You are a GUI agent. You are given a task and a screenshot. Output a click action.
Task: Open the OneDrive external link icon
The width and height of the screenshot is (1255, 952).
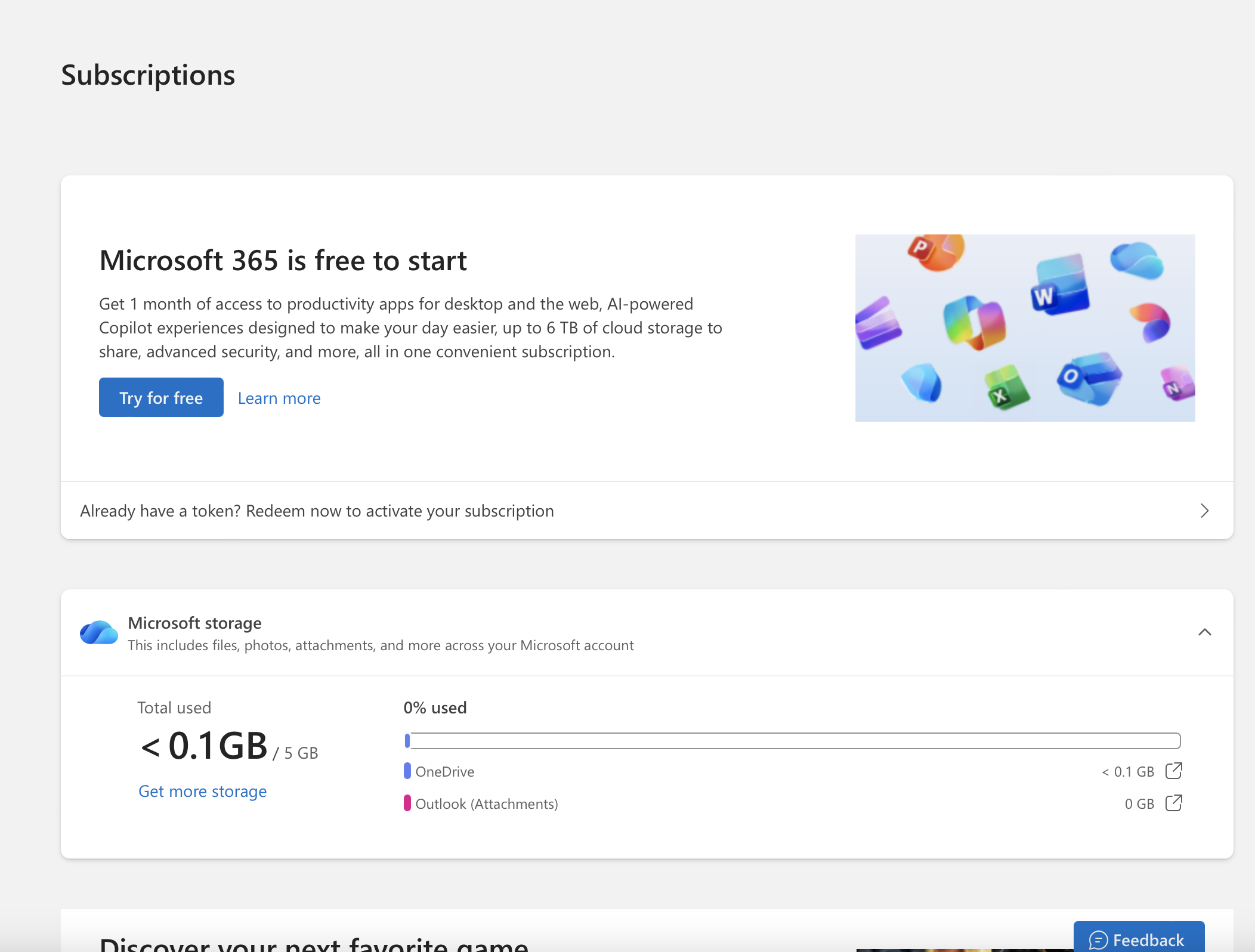click(1173, 771)
